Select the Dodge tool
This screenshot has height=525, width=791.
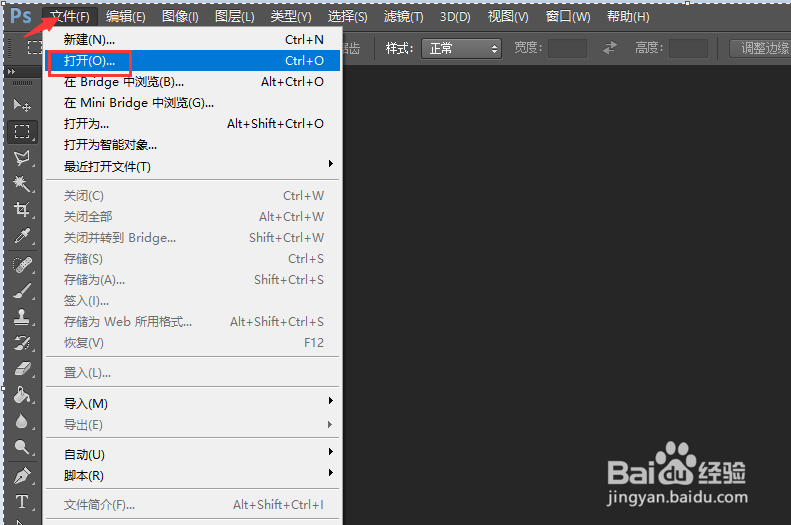[x=22, y=447]
